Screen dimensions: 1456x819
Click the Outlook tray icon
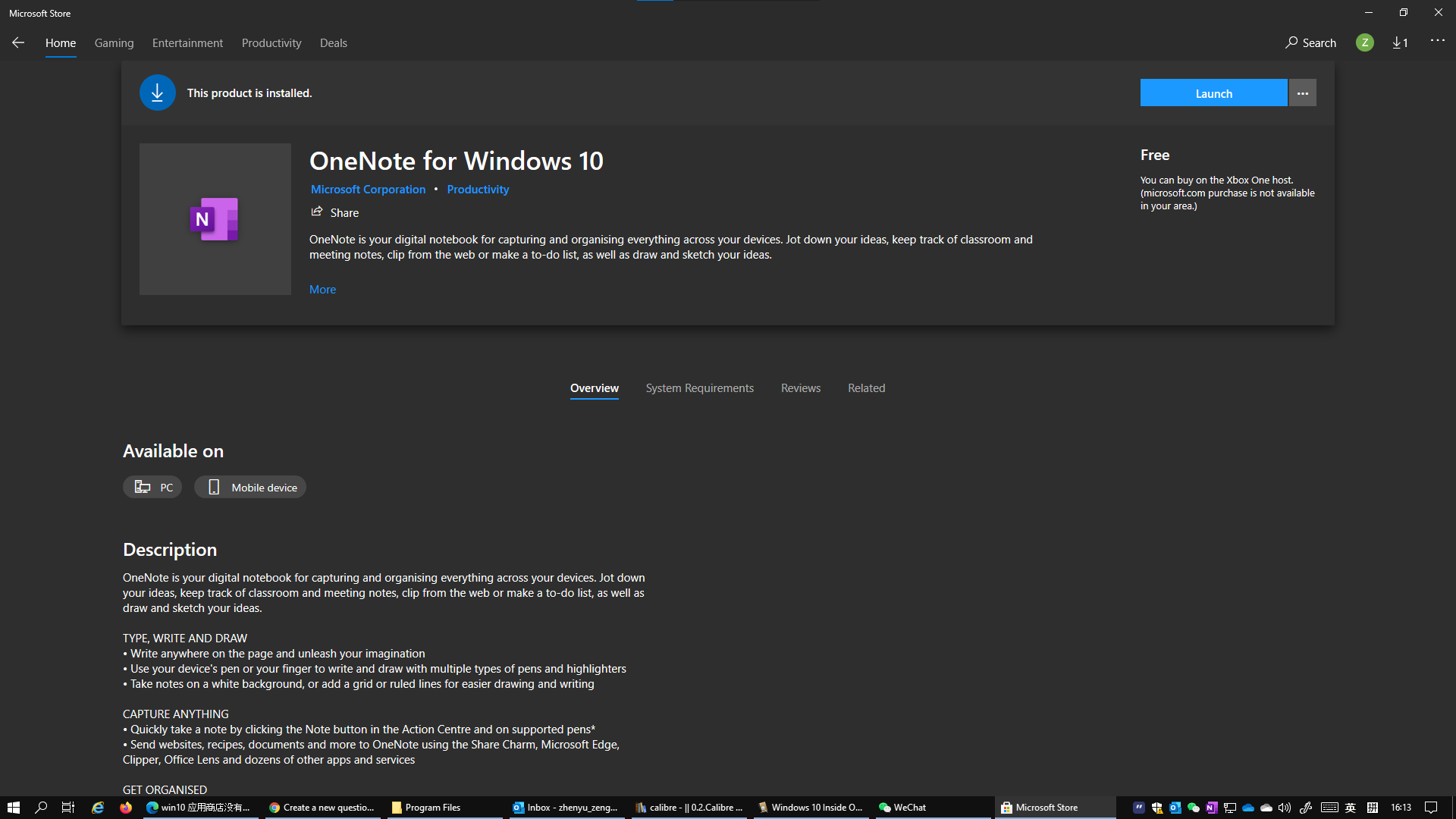[1175, 808]
